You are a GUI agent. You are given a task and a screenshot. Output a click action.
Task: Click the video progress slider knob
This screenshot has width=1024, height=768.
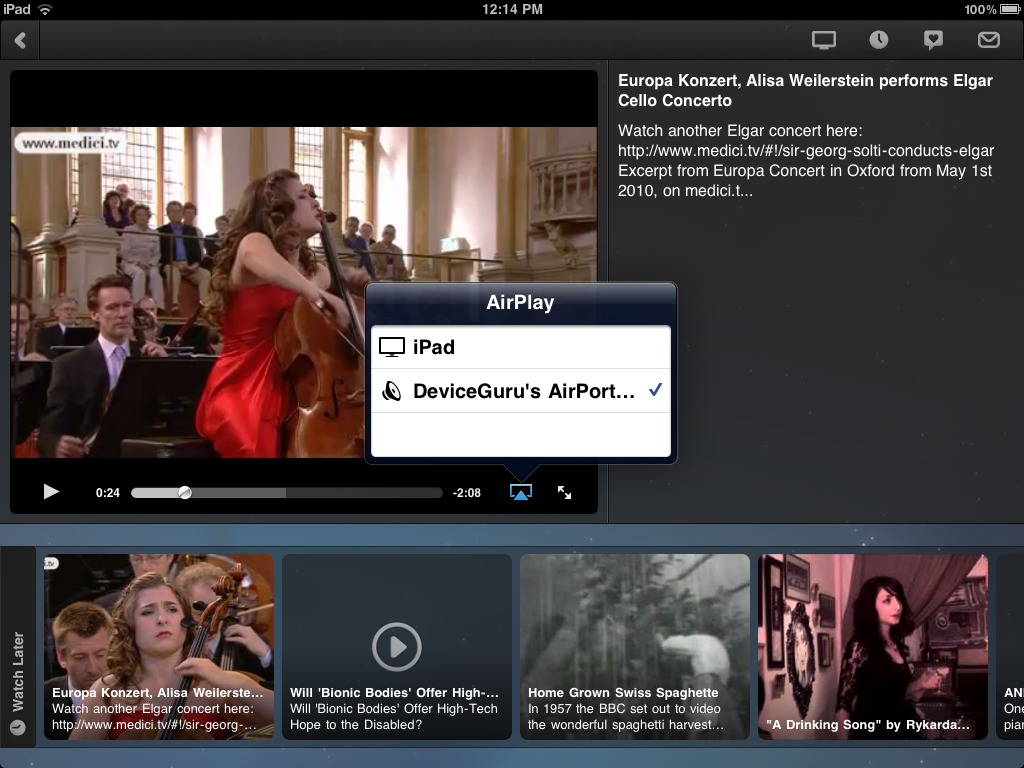[185, 492]
